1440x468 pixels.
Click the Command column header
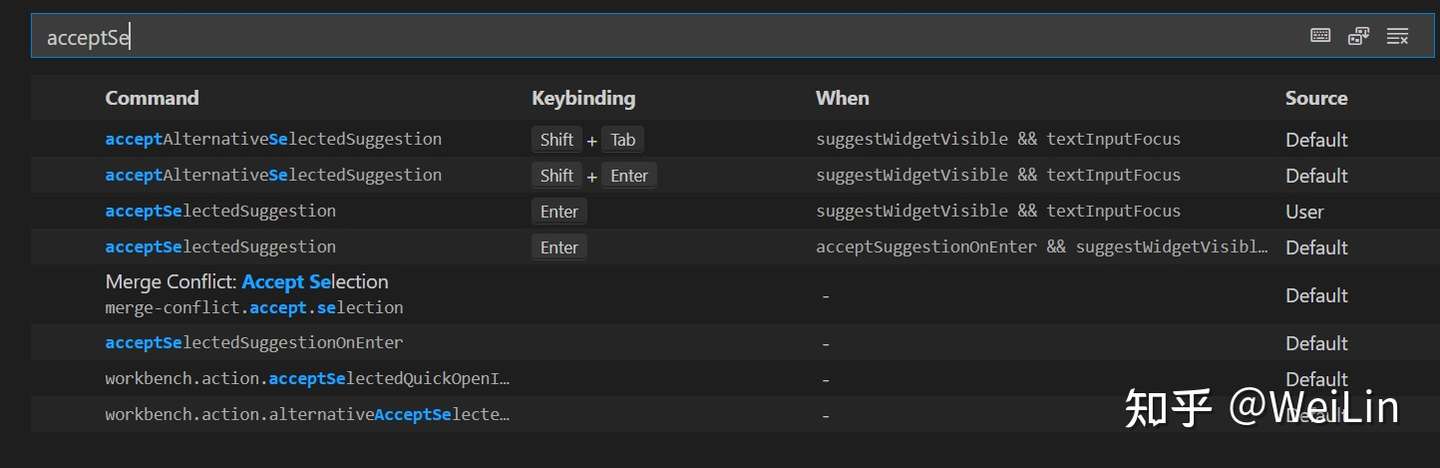click(152, 98)
